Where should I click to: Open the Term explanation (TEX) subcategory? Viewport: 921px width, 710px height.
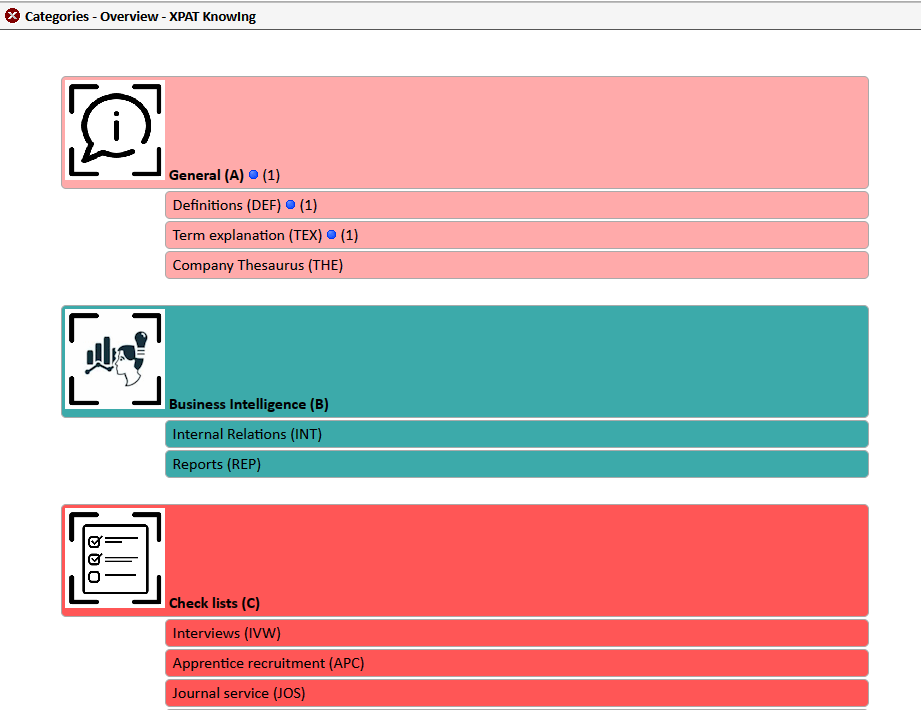point(516,235)
